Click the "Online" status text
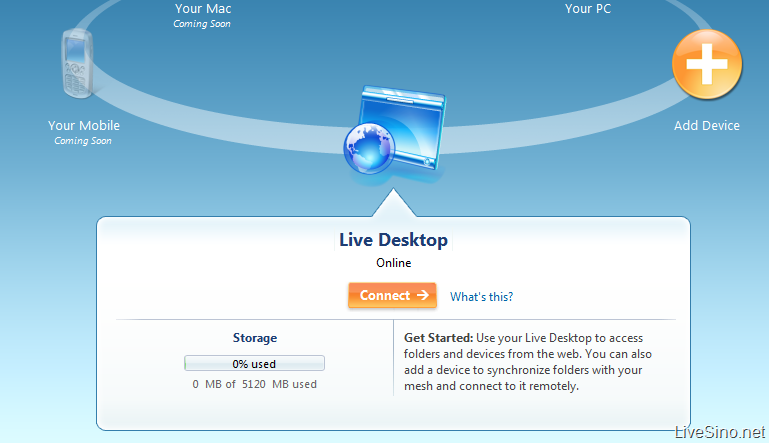Screen dimensions: 769x443 (x=393, y=263)
